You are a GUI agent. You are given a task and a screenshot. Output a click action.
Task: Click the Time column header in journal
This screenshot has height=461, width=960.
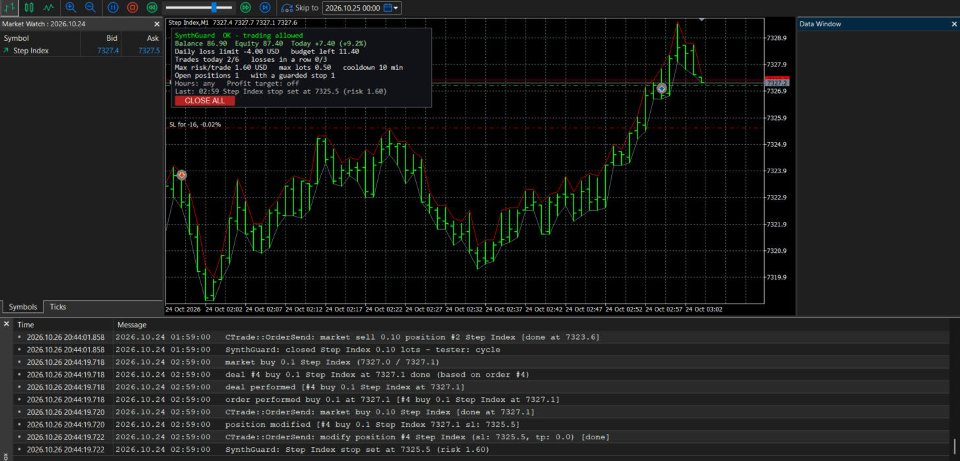pyautogui.click(x=26, y=324)
